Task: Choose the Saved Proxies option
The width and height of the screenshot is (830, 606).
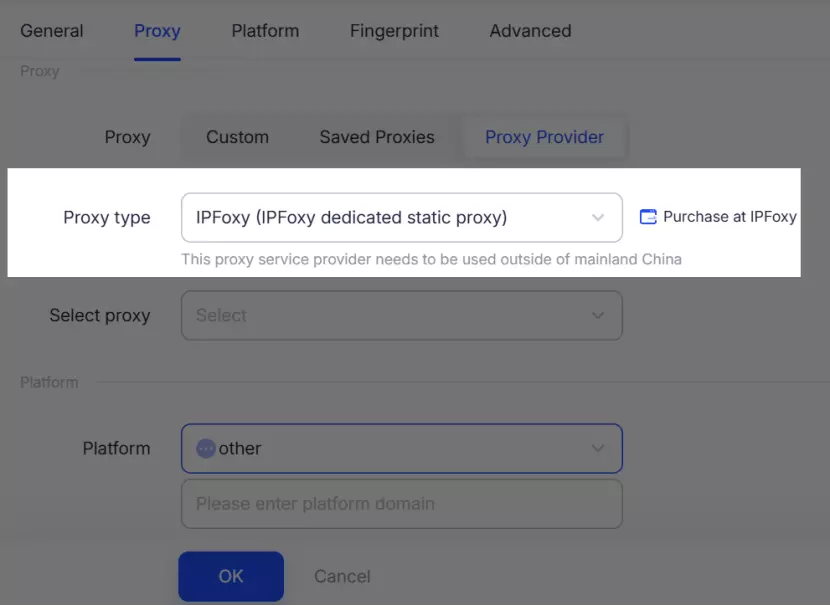Action: point(377,137)
